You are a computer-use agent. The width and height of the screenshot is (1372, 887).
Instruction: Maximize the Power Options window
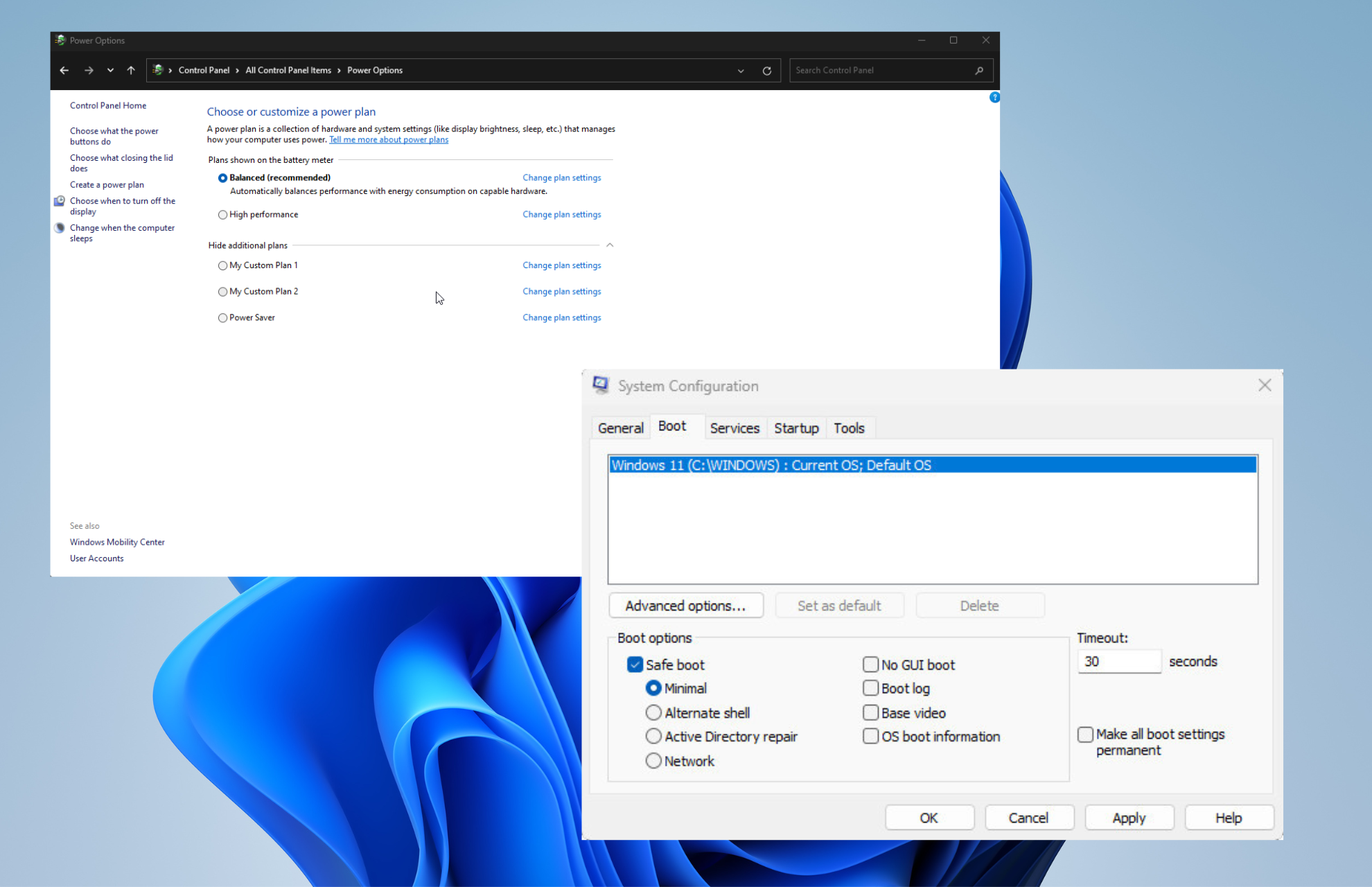(x=953, y=40)
